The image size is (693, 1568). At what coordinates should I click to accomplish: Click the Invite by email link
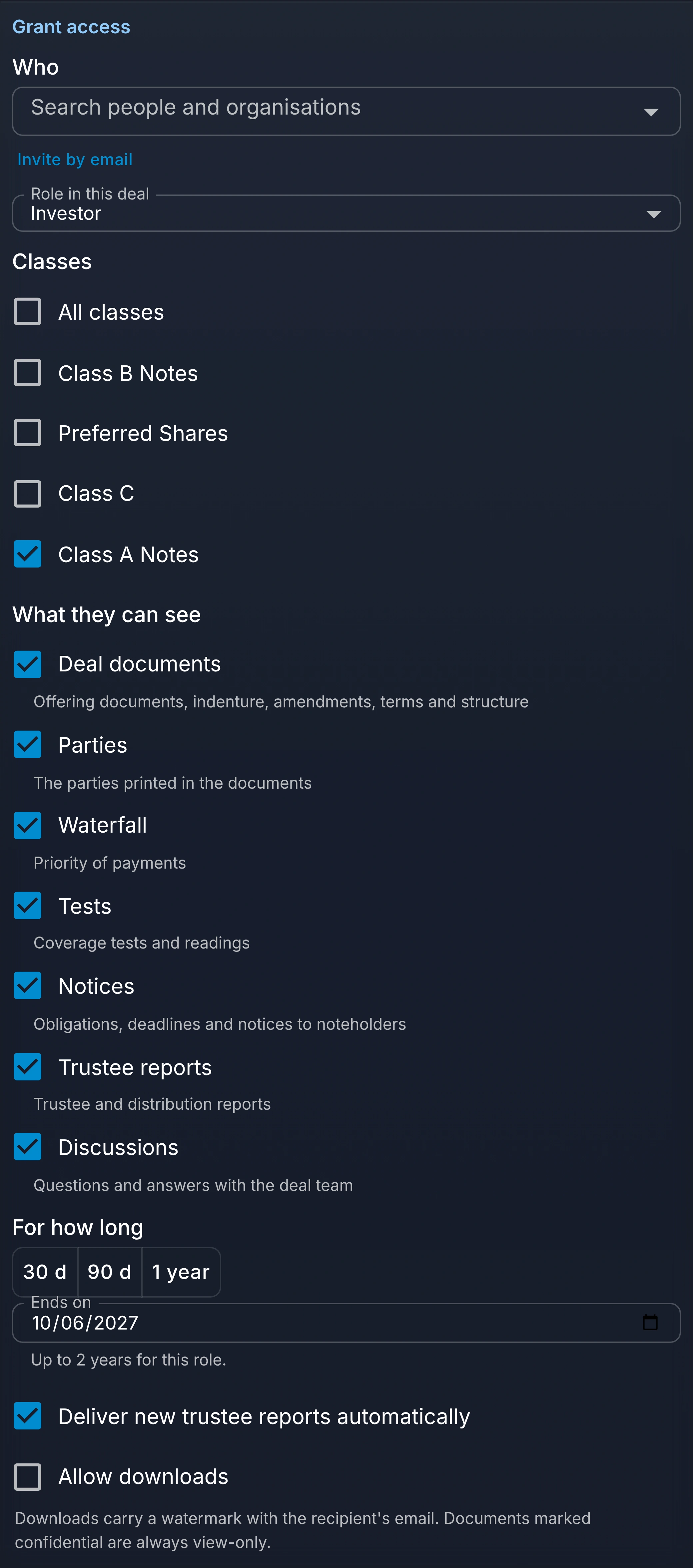(x=75, y=160)
